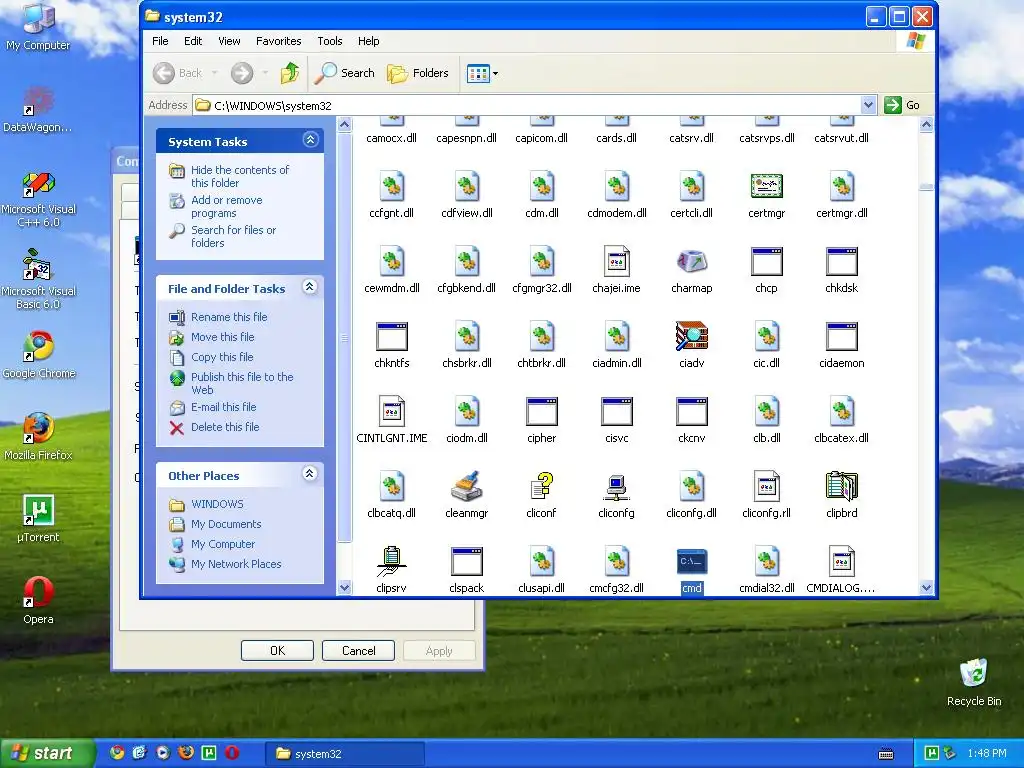Screen dimensions: 1024x768
Task: Toggle the Folders pane button
Action: pyautogui.click(x=417, y=73)
